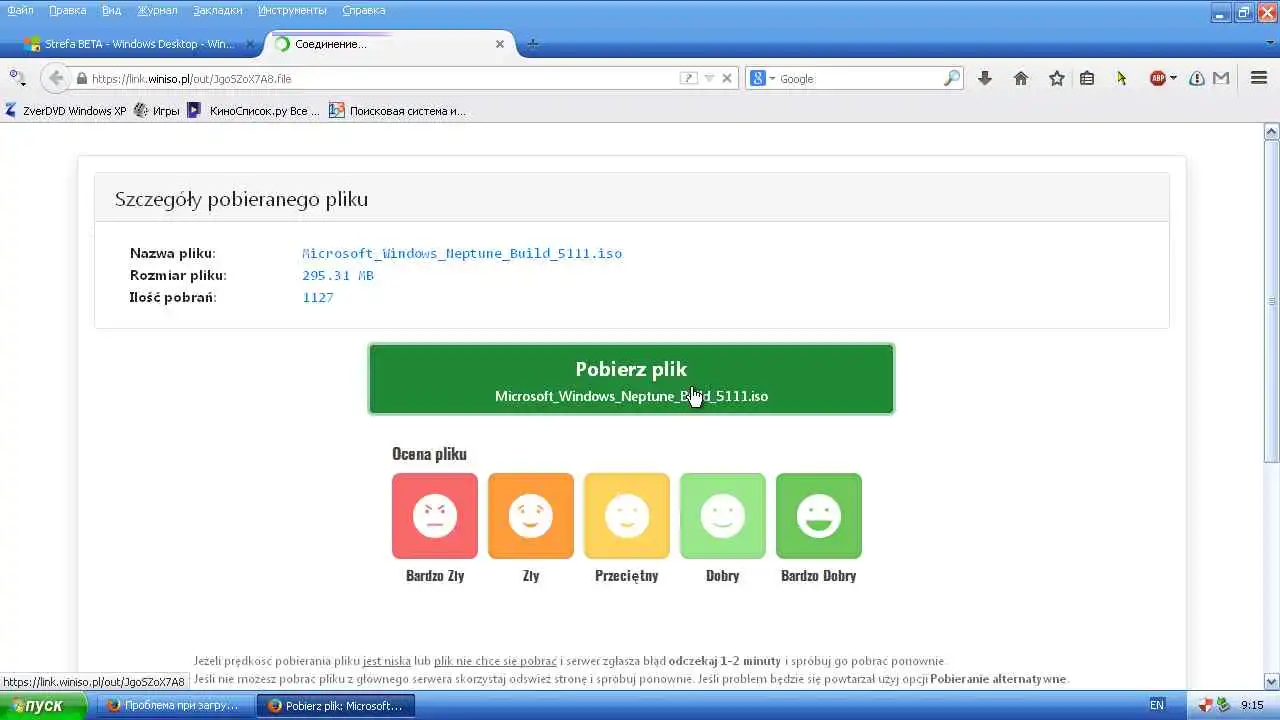Click the address bar reader/page icon

point(688,78)
